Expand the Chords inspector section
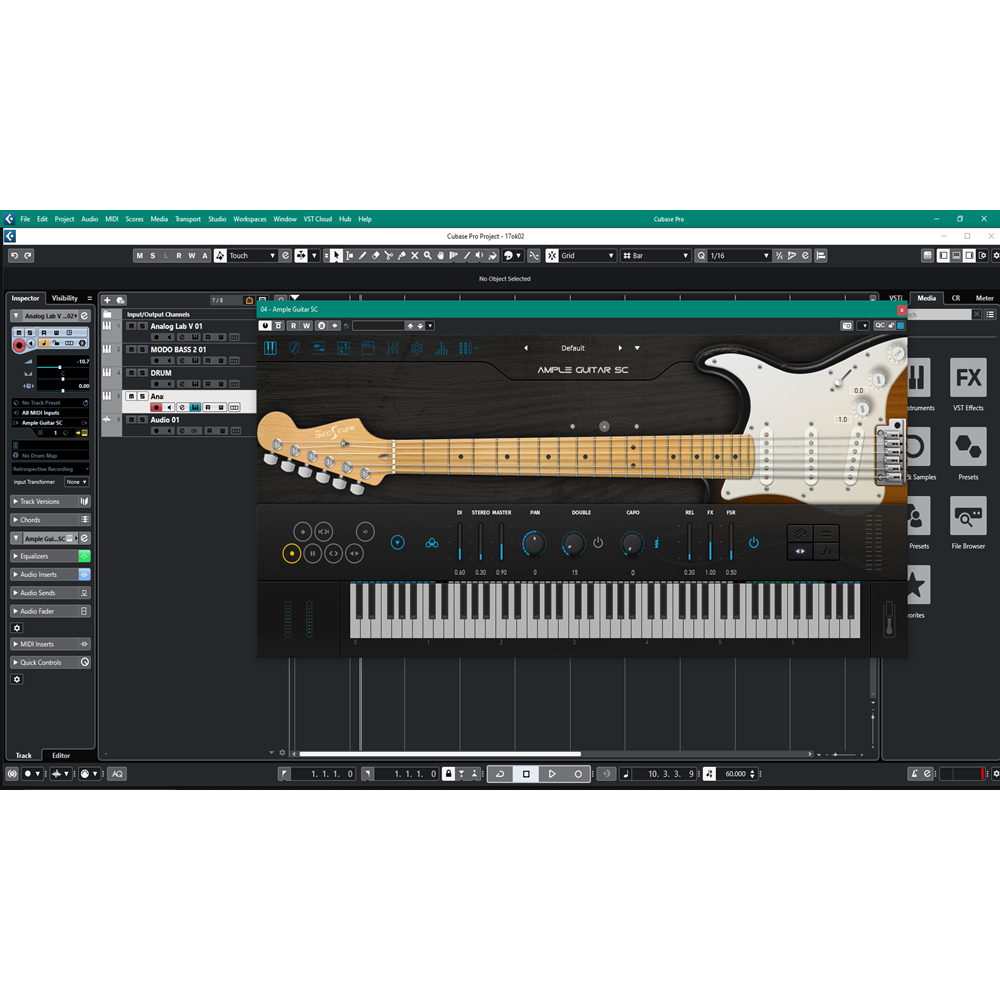This screenshot has height=1000, width=1000. (x=50, y=520)
